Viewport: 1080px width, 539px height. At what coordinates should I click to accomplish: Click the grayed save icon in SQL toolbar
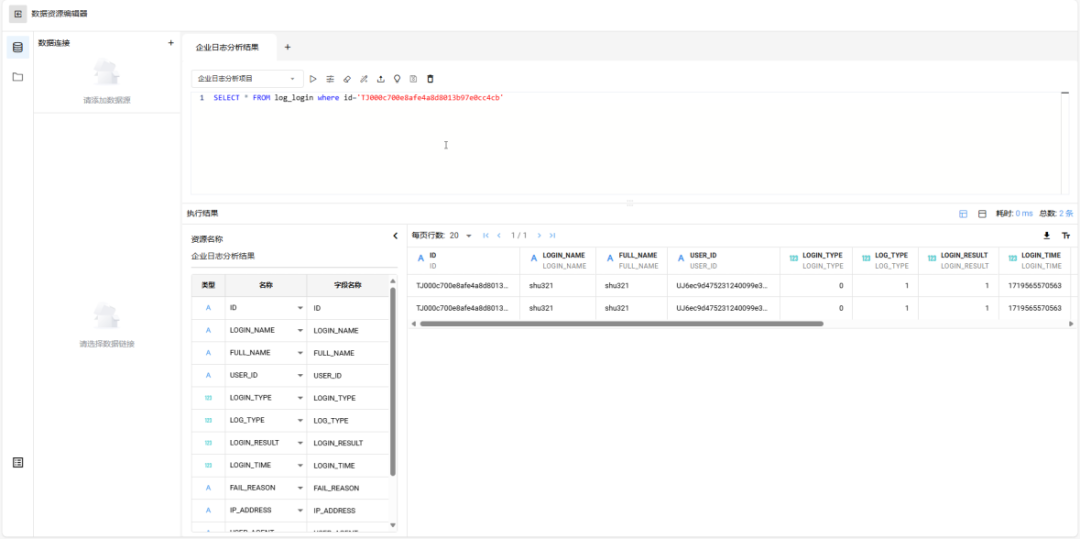(x=413, y=79)
